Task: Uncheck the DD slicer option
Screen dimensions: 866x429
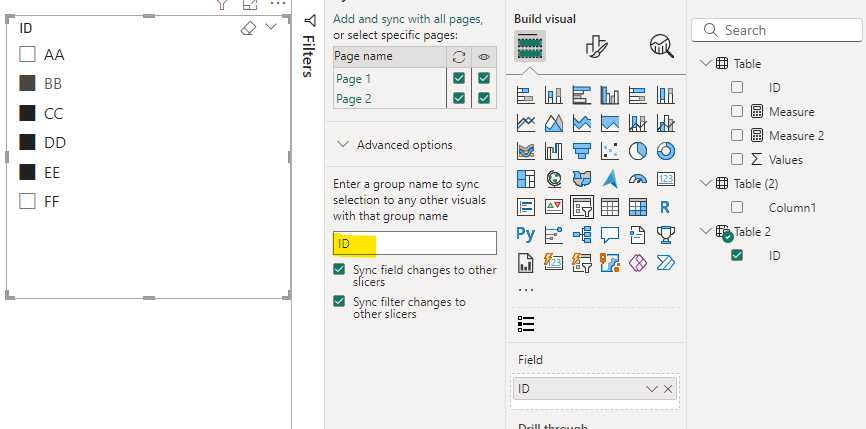Action: (x=27, y=142)
